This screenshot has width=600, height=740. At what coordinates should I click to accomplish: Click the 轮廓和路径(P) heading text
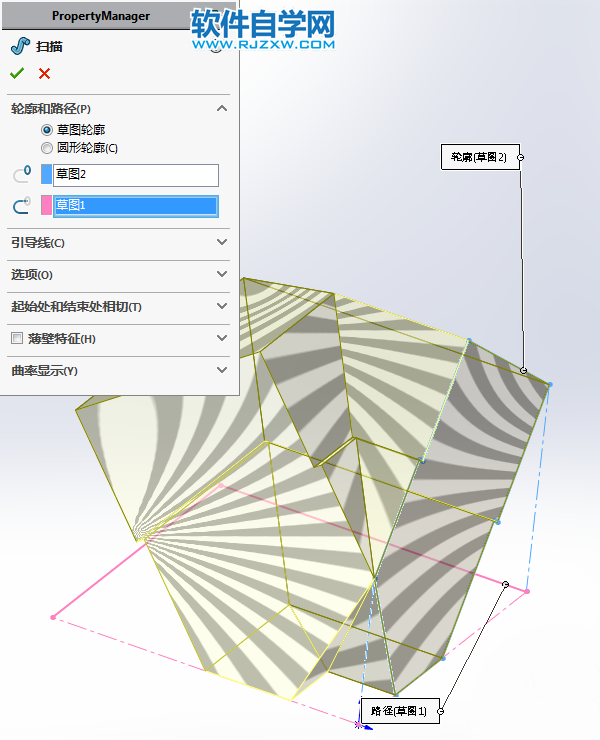tap(51, 109)
